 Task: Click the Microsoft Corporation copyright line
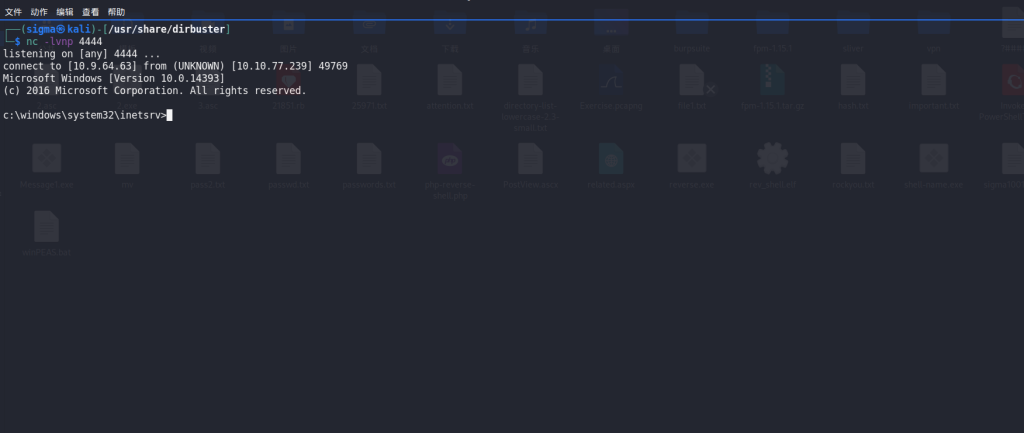coord(155,91)
